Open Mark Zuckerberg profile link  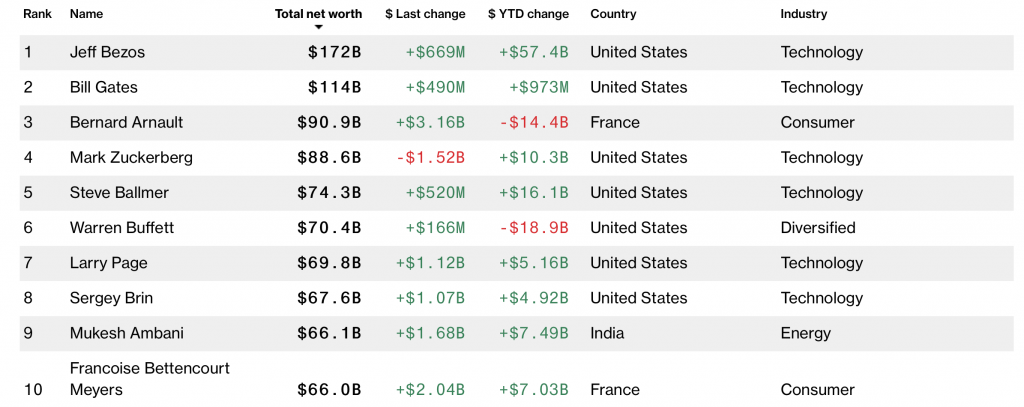coord(131,157)
